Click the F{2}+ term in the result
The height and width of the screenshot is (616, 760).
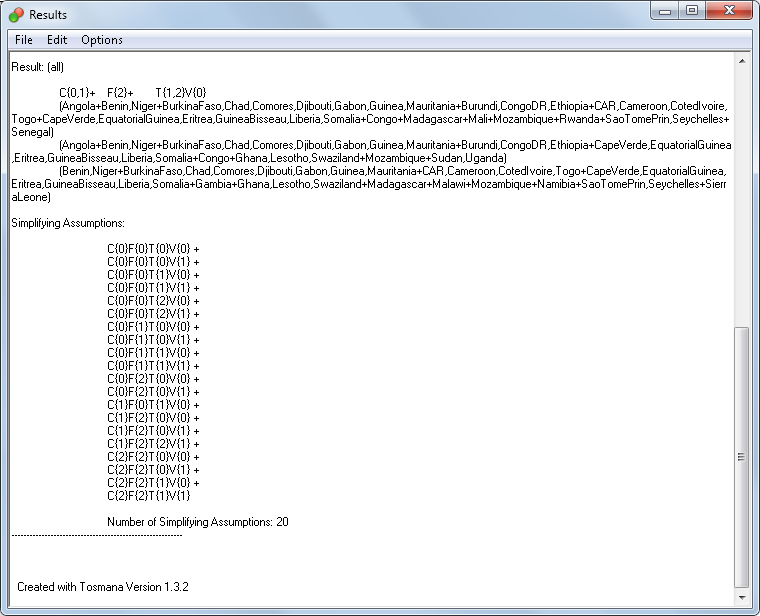120,93
